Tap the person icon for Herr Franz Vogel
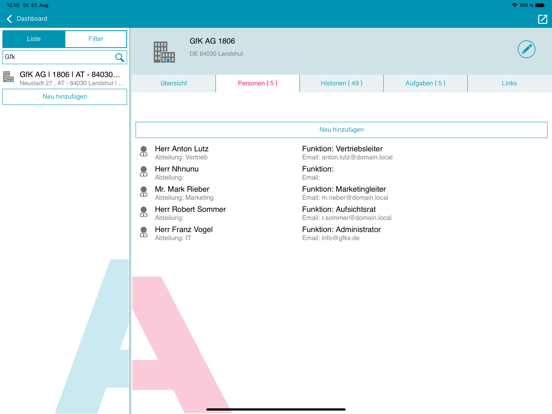Screen dimensions: 552x414 click(144, 232)
